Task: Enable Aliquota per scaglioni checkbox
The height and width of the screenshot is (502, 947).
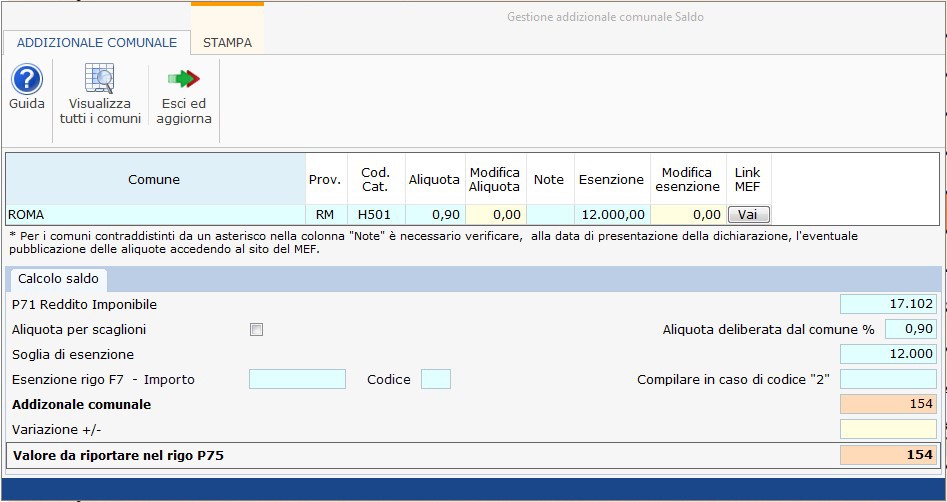Action: (x=257, y=329)
